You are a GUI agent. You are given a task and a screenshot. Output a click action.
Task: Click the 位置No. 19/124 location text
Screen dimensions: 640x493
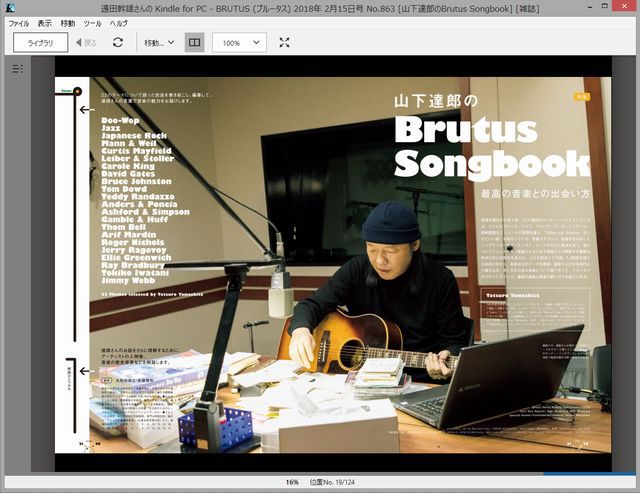[x=332, y=482]
